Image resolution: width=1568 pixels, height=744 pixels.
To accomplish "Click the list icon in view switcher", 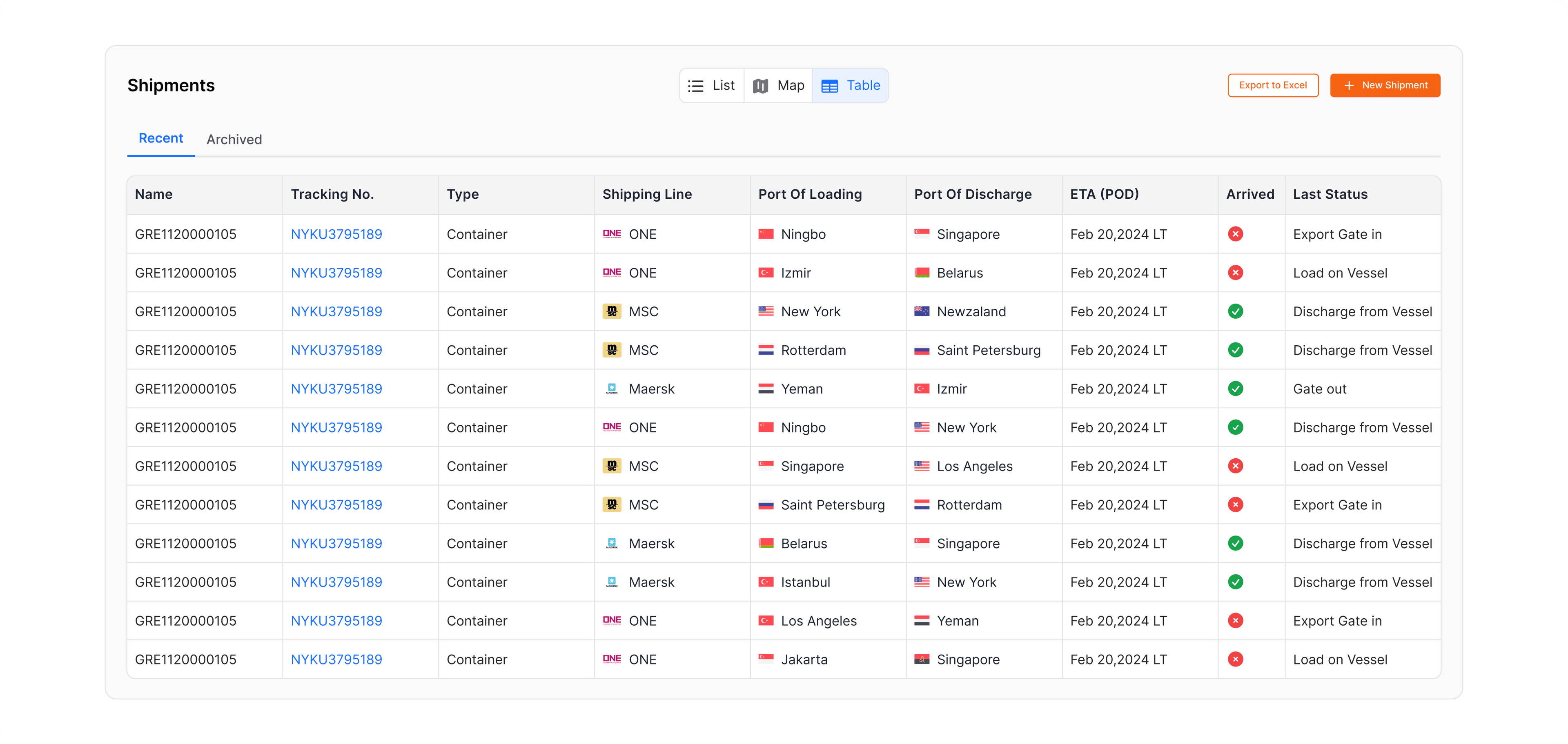I will [x=695, y=86].
